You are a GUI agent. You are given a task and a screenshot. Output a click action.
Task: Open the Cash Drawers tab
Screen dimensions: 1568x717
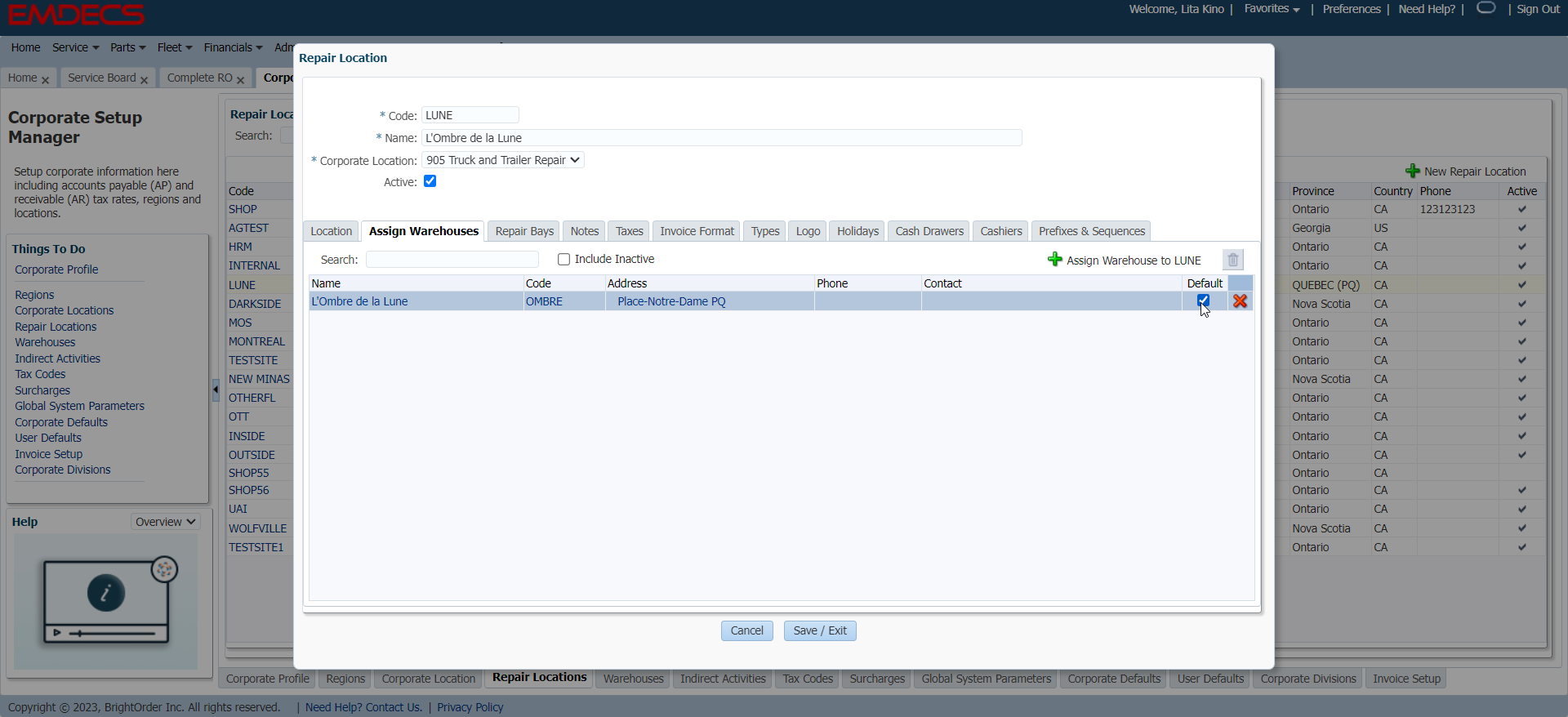point(929,231)
